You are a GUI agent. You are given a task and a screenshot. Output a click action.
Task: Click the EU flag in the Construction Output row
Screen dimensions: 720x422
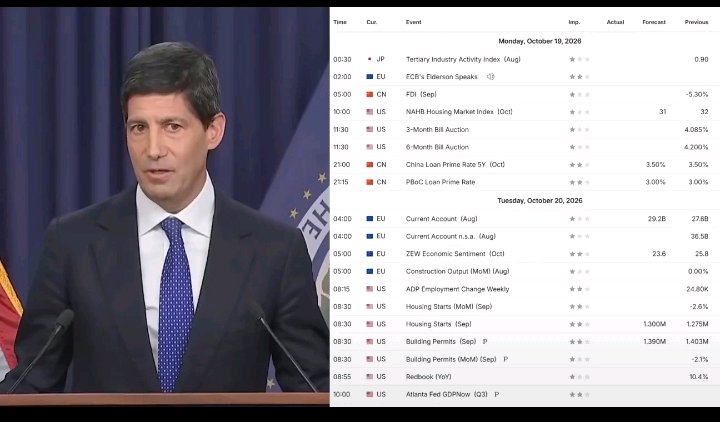coord(370,271)
